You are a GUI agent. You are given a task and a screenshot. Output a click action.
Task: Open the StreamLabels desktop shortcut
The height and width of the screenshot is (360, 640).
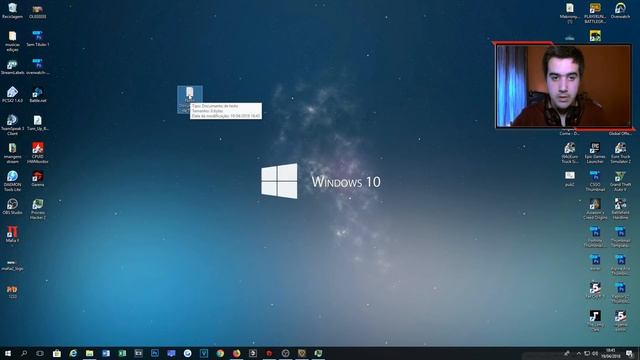12,67
